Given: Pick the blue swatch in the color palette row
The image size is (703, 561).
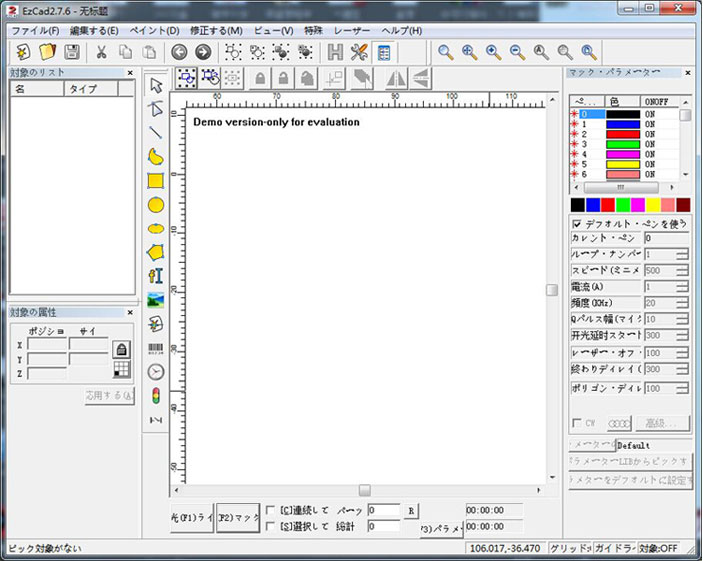Looking at the screenshot, I should 593,205.
